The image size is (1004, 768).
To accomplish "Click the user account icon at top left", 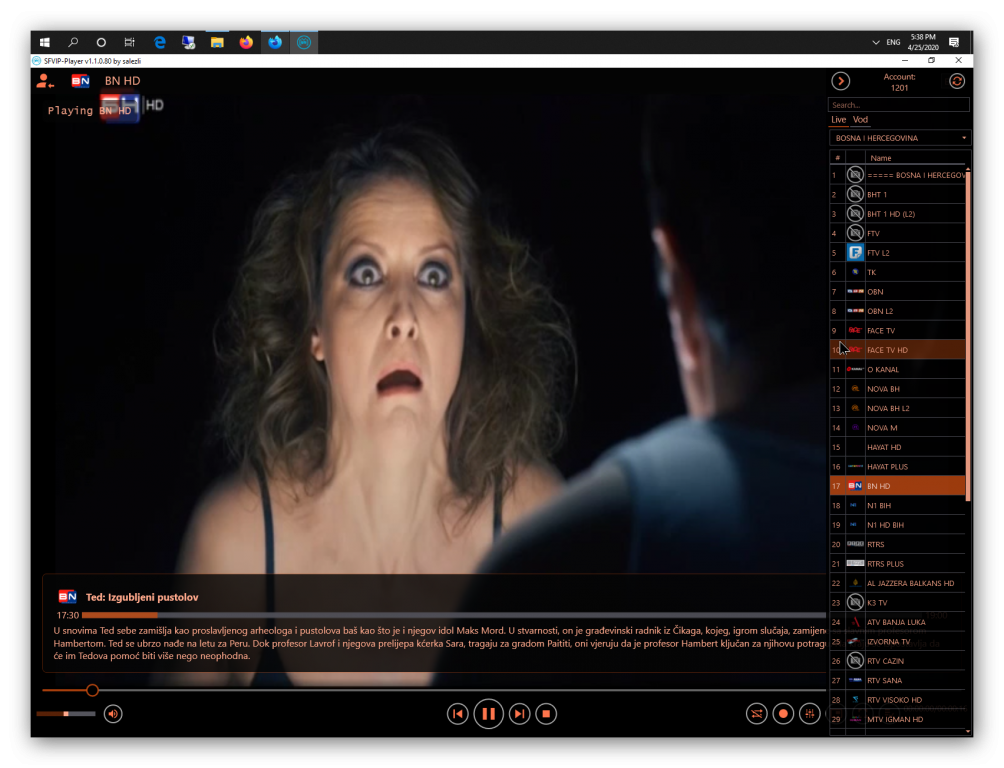I will (45, 81).
